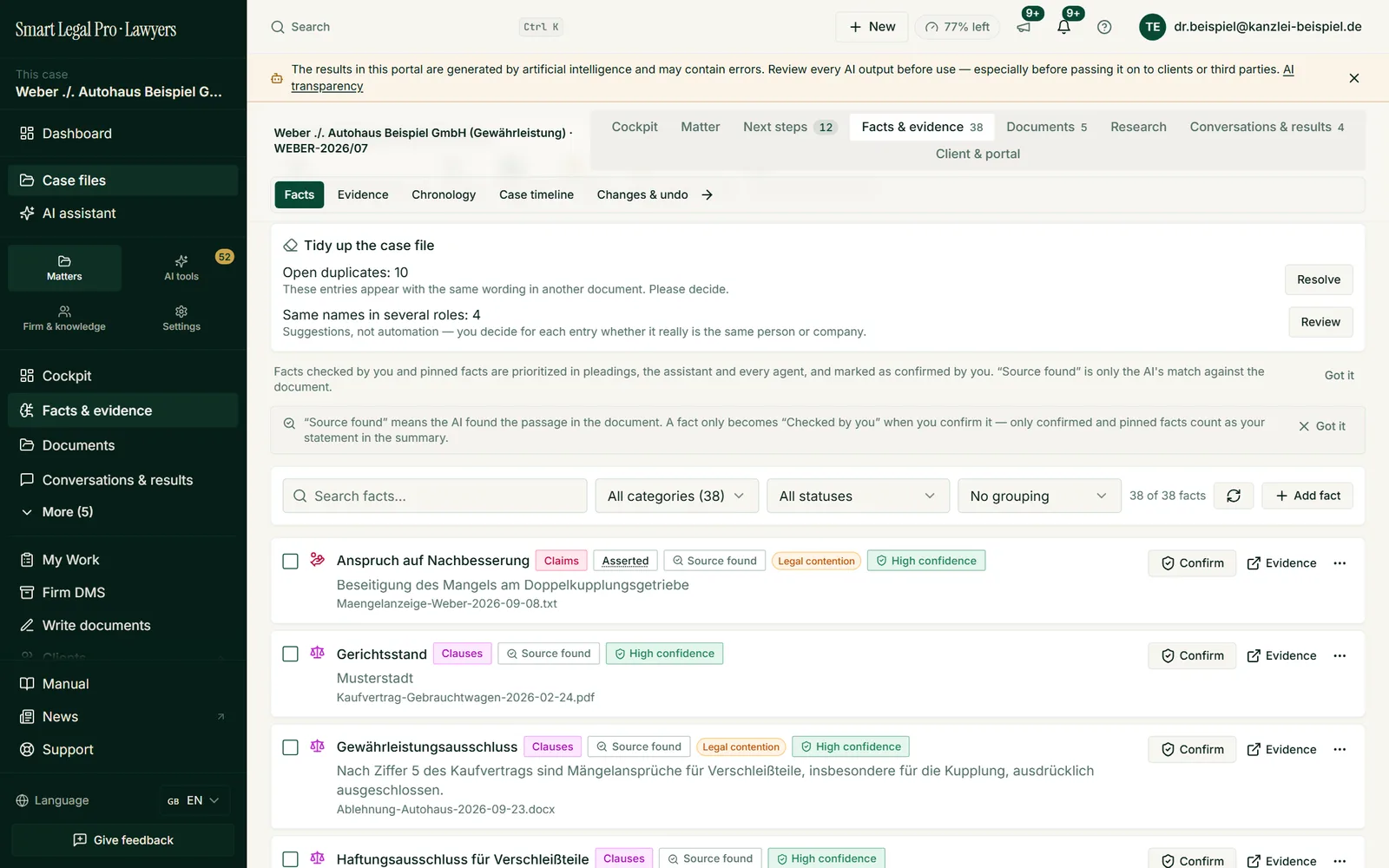Expand More (5) in the sidebar
This screenshot has height=868, width=1389.
coord(123,512)
